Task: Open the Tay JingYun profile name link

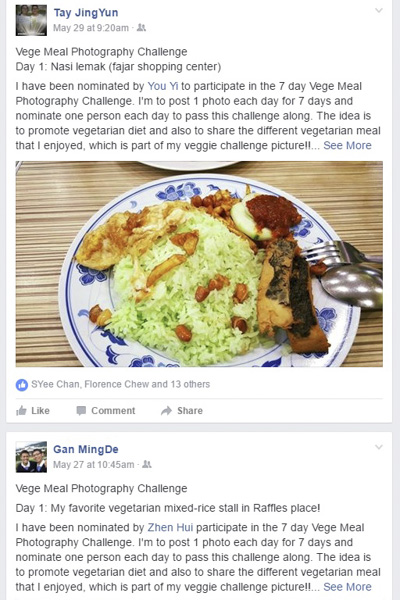Action: click(86, 13)
